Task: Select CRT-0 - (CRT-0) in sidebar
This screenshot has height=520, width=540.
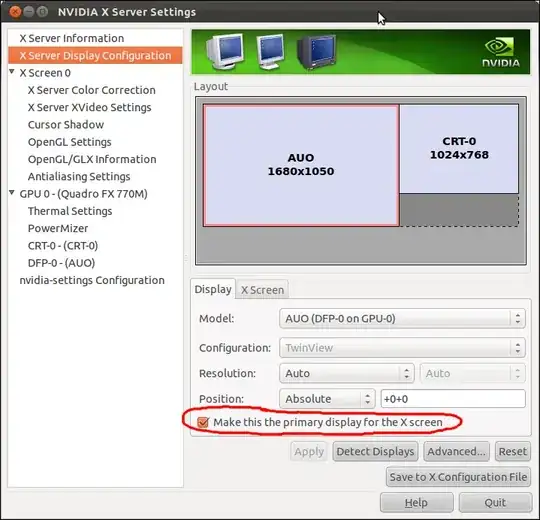Action: click(63, 246)
